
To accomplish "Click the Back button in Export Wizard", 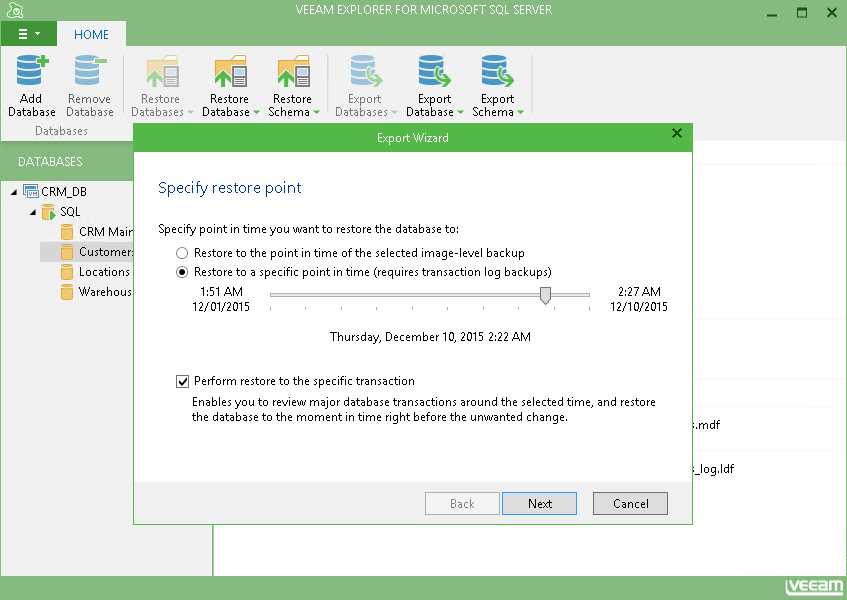I will coord(462,503).
